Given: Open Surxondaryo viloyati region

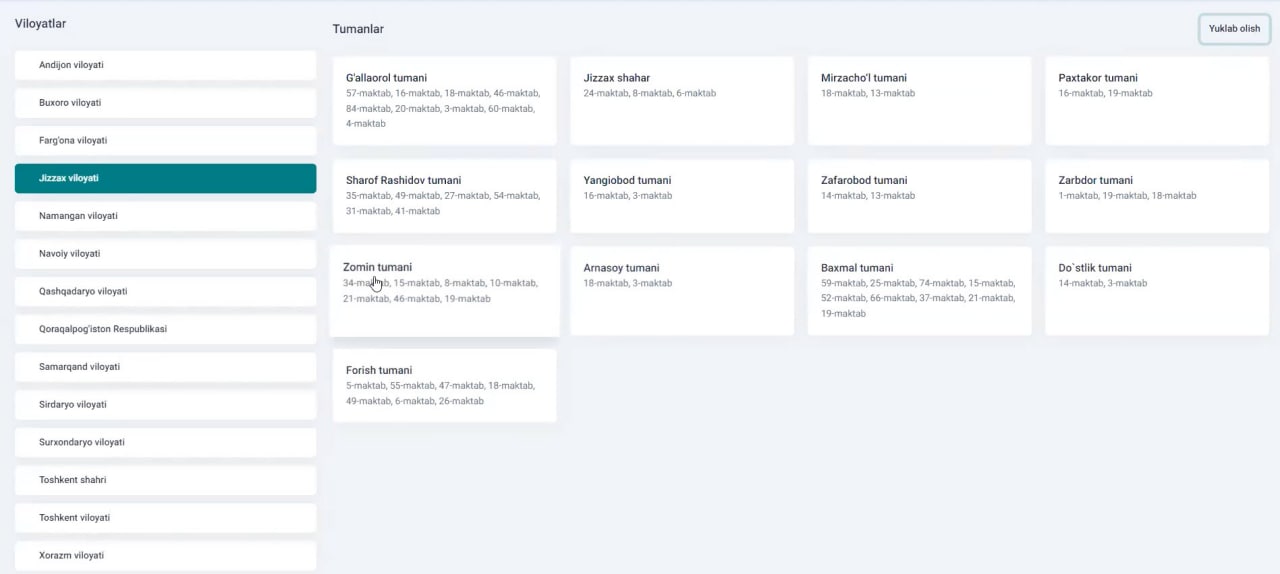Looking at the screenshot, I should (x=165, y=442).
